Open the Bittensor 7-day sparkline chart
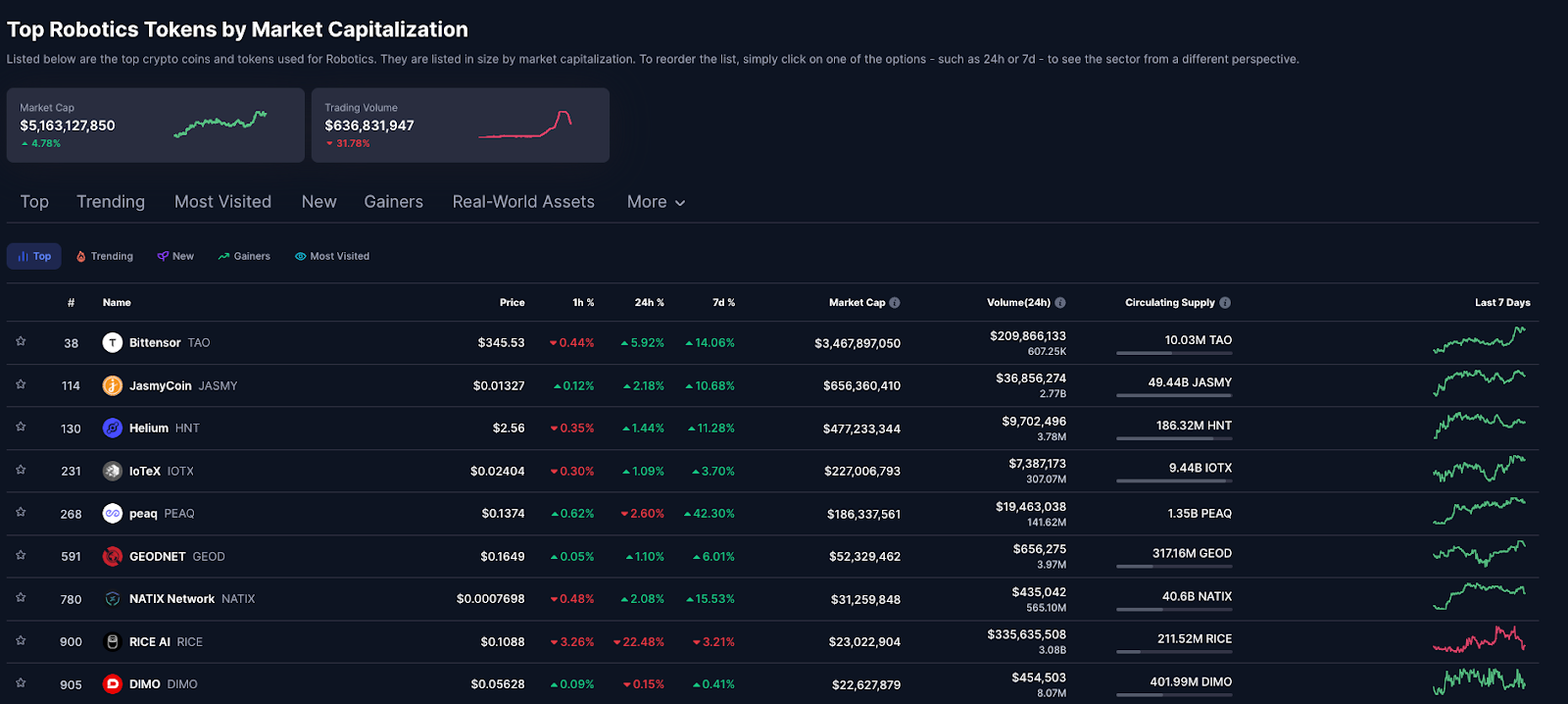This screenshot has height=704, width=1568. point(1479,341)
